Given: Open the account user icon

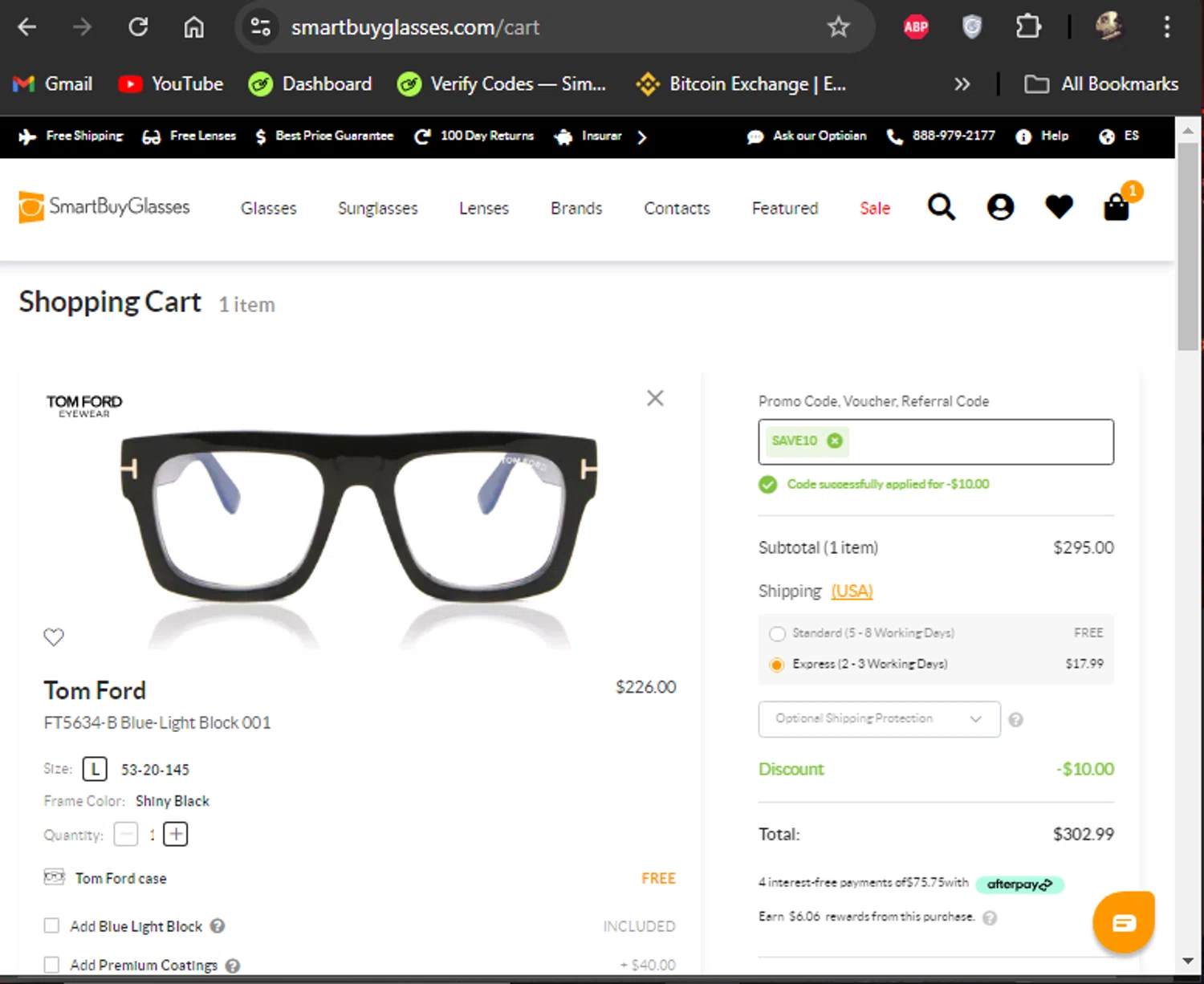Looking at the screenshot, I should pos(1000,207).
